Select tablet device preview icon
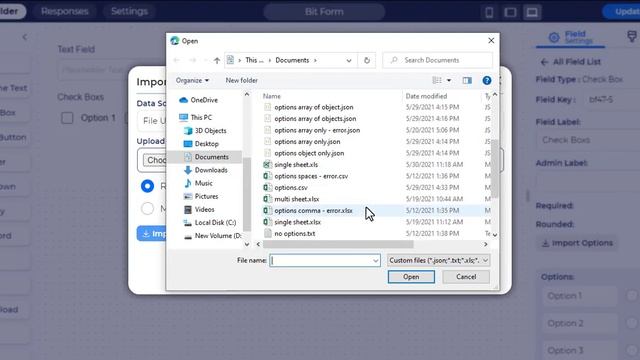Viewport: 640px width, 360px height. tap(510, 12)
